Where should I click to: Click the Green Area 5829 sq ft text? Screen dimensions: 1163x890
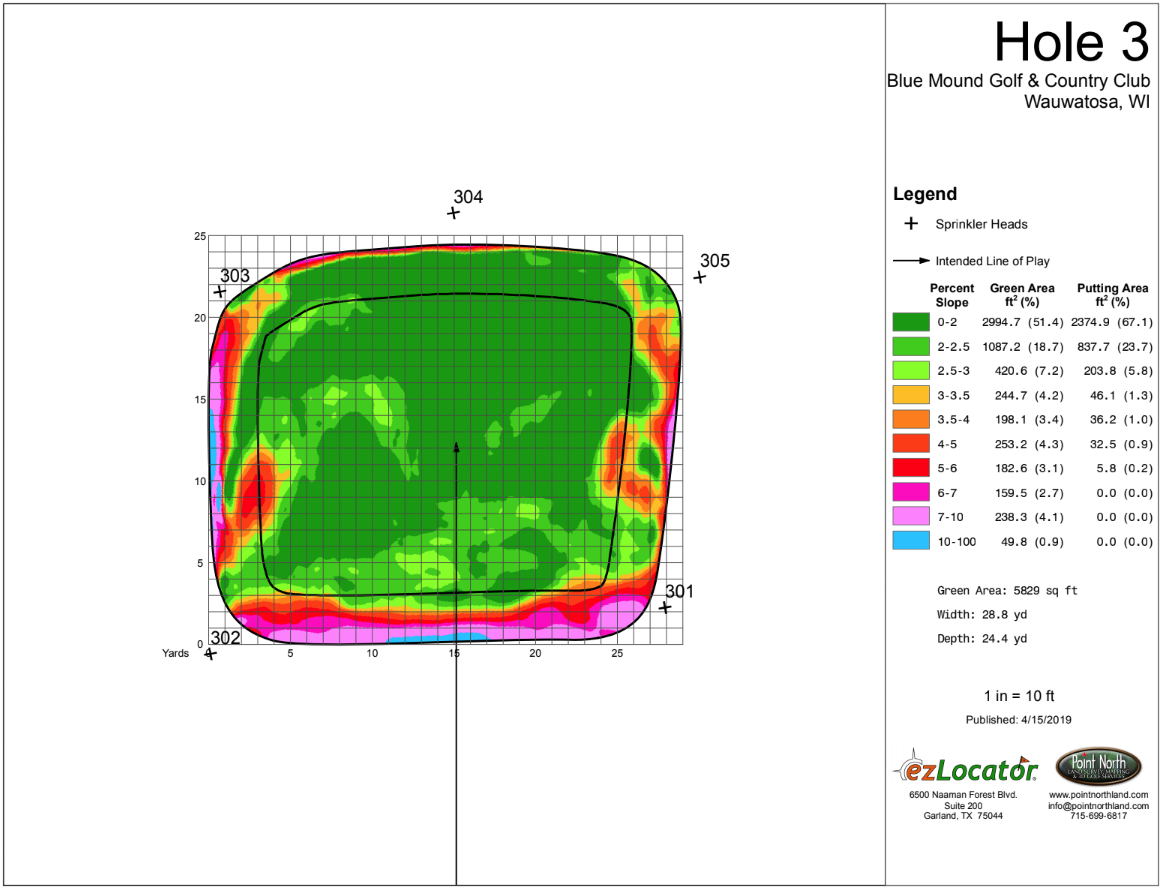point(1007,590)
